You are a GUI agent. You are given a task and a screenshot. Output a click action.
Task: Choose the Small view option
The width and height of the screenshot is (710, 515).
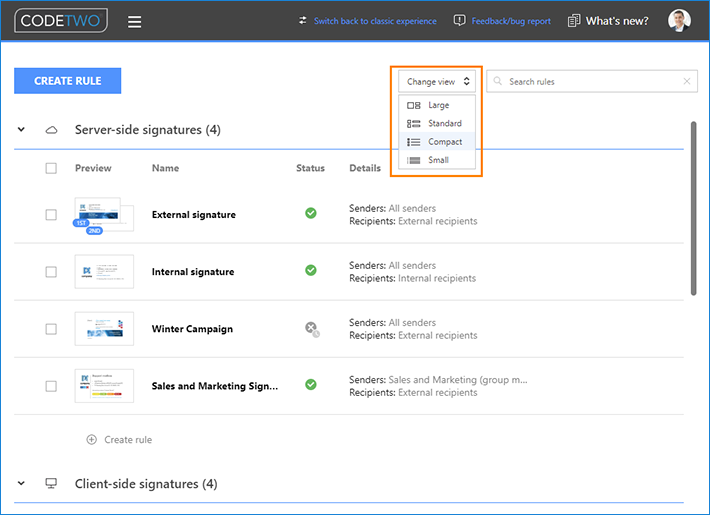(x=437, y=160)
